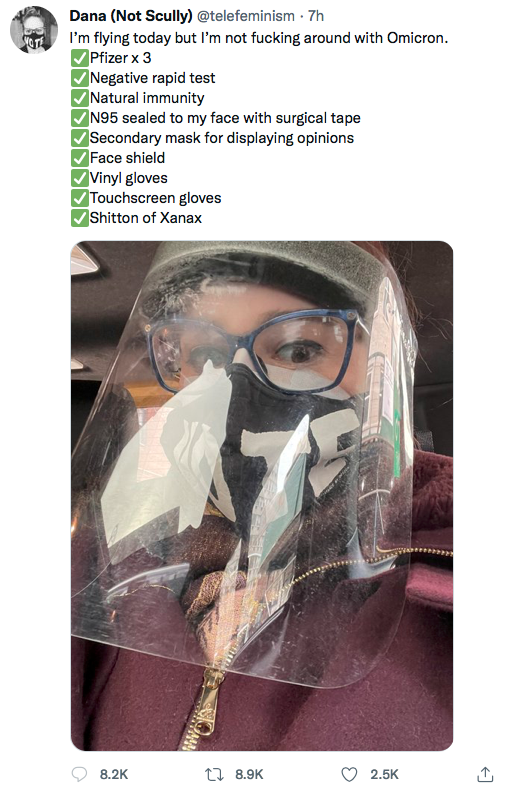Retweet this post using the retweet icon
The width and height of the screenshot is (509, 791).
click(214, 774)
